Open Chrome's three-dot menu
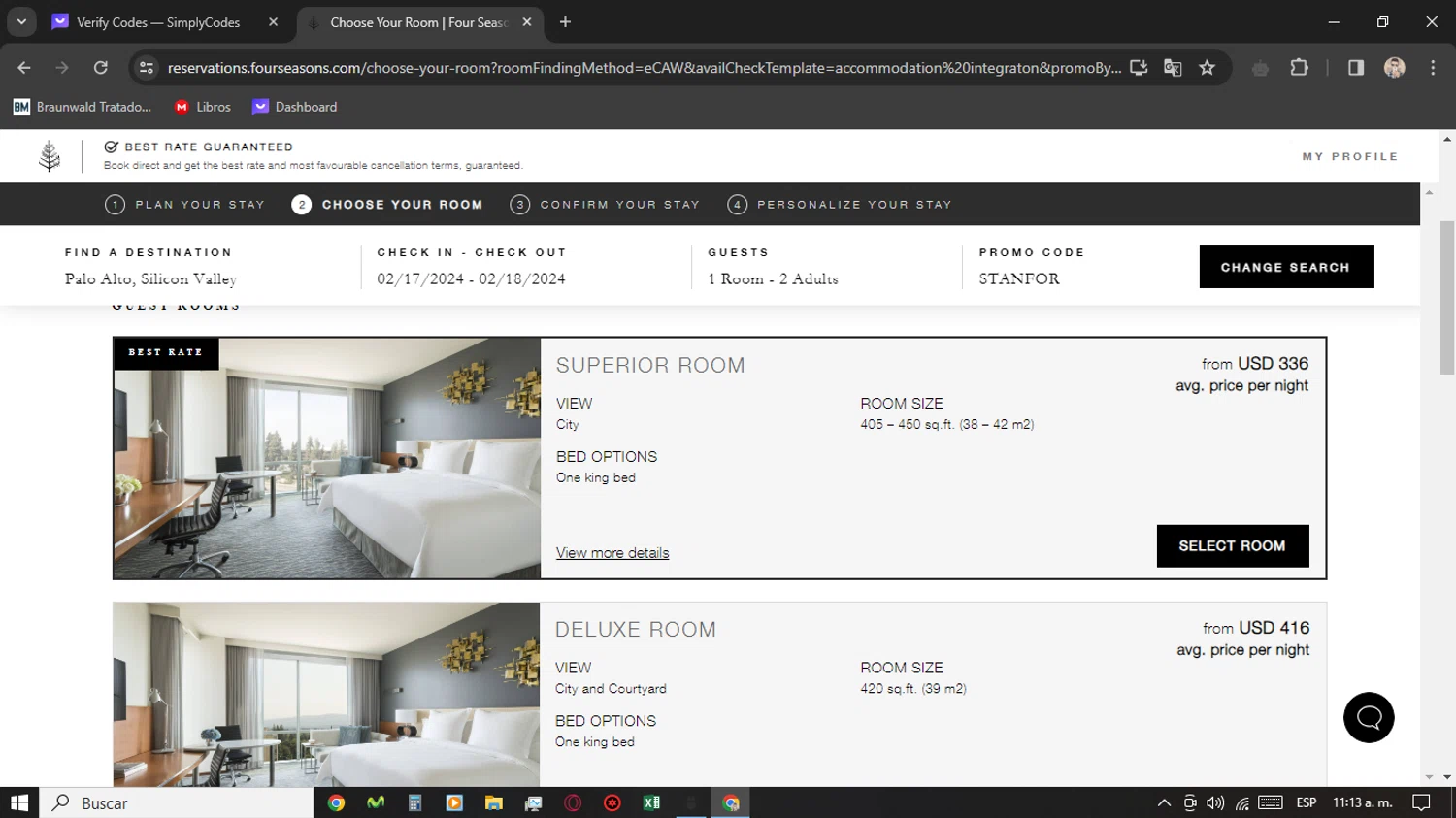This screenshot has width=1456, height=818. tap(1433, 68)
